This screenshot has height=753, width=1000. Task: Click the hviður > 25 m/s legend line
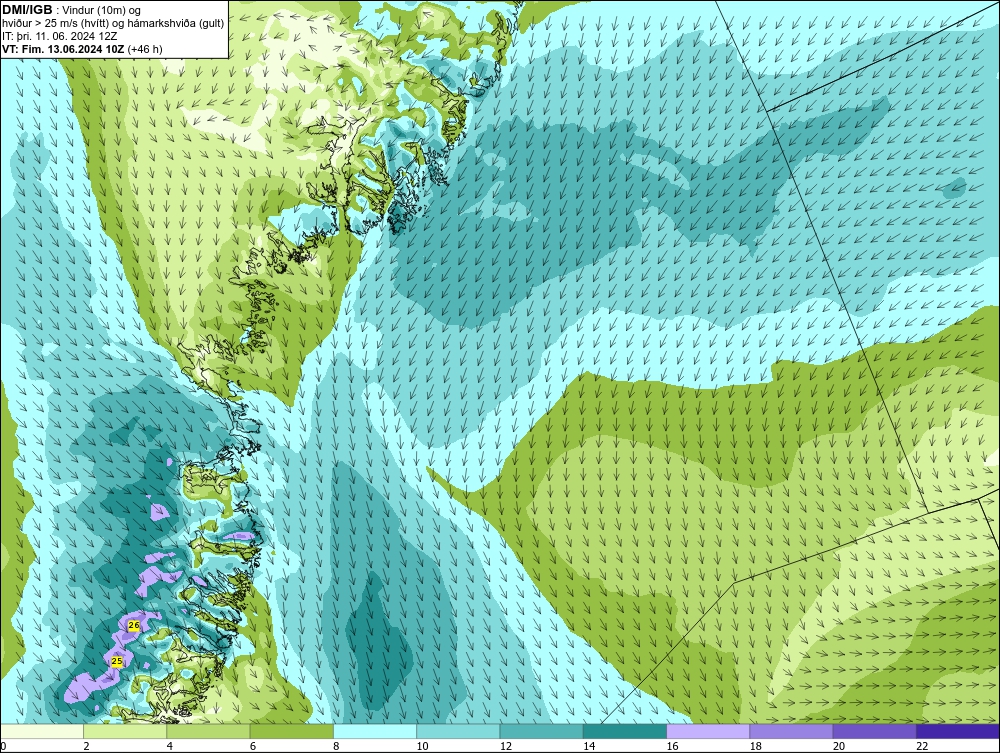click(113, 23)
